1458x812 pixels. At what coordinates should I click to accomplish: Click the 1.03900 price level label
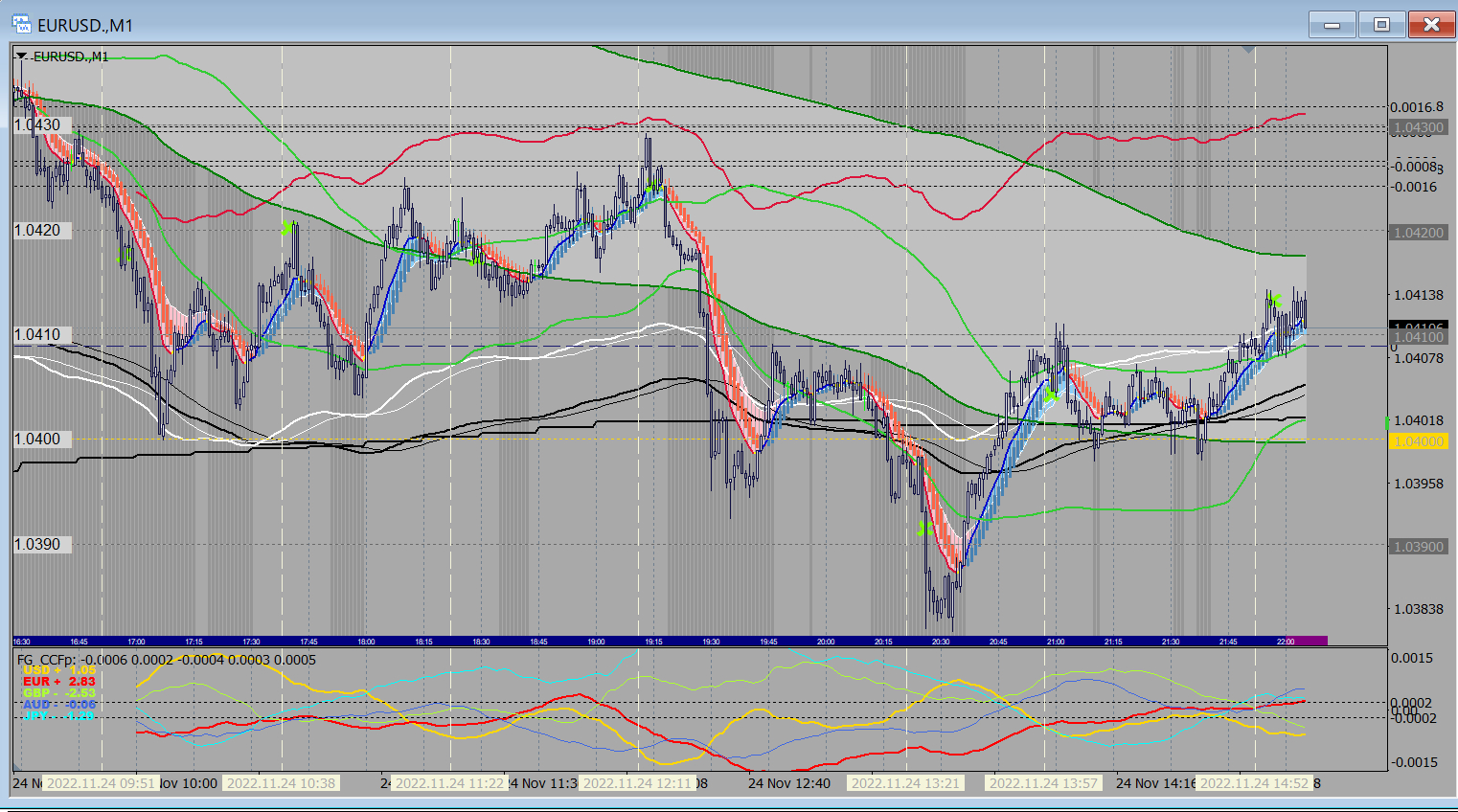pos(1418,547)
